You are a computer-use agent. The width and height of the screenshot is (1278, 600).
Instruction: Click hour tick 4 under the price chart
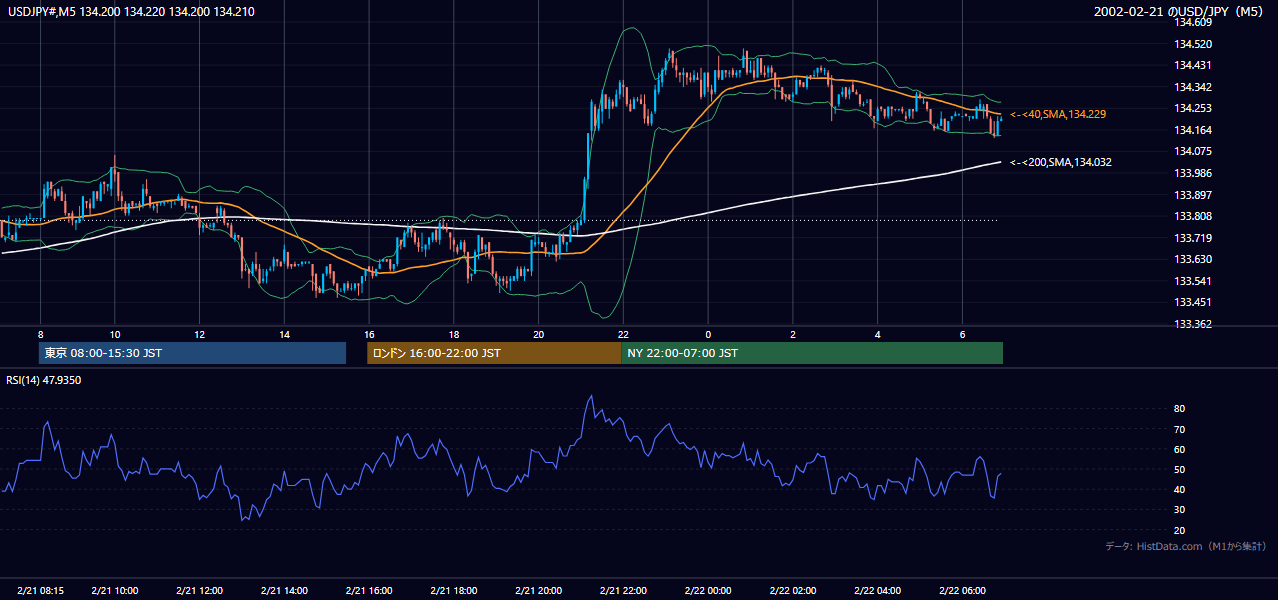point(878,334)
